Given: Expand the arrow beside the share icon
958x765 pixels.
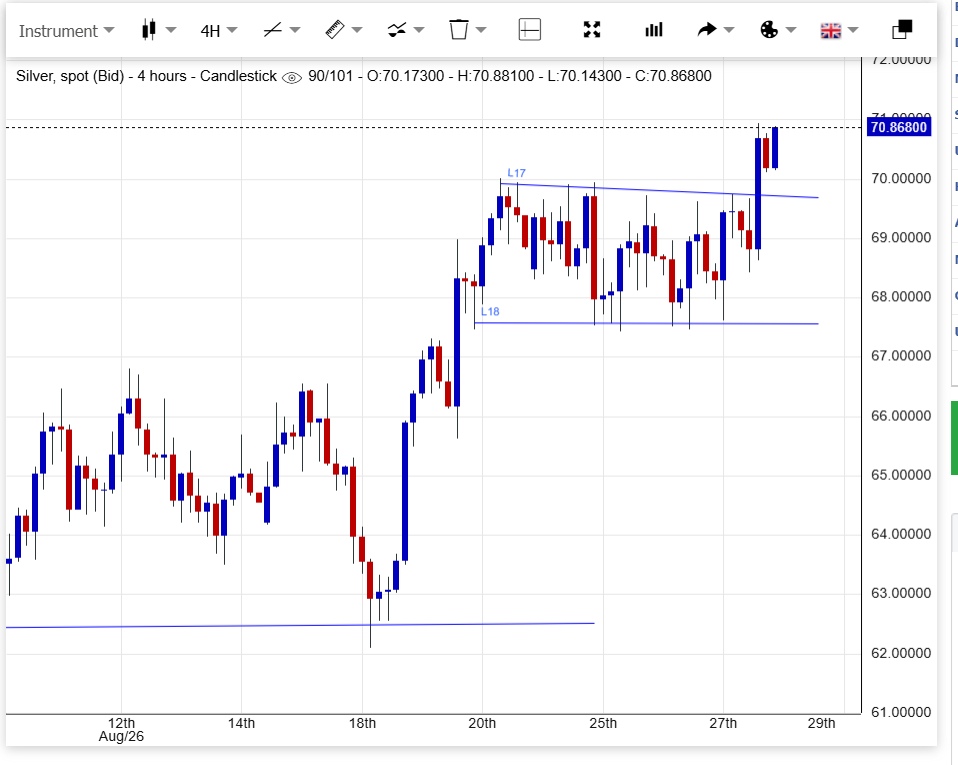Looking at the screenshot, I should (729, 29).
